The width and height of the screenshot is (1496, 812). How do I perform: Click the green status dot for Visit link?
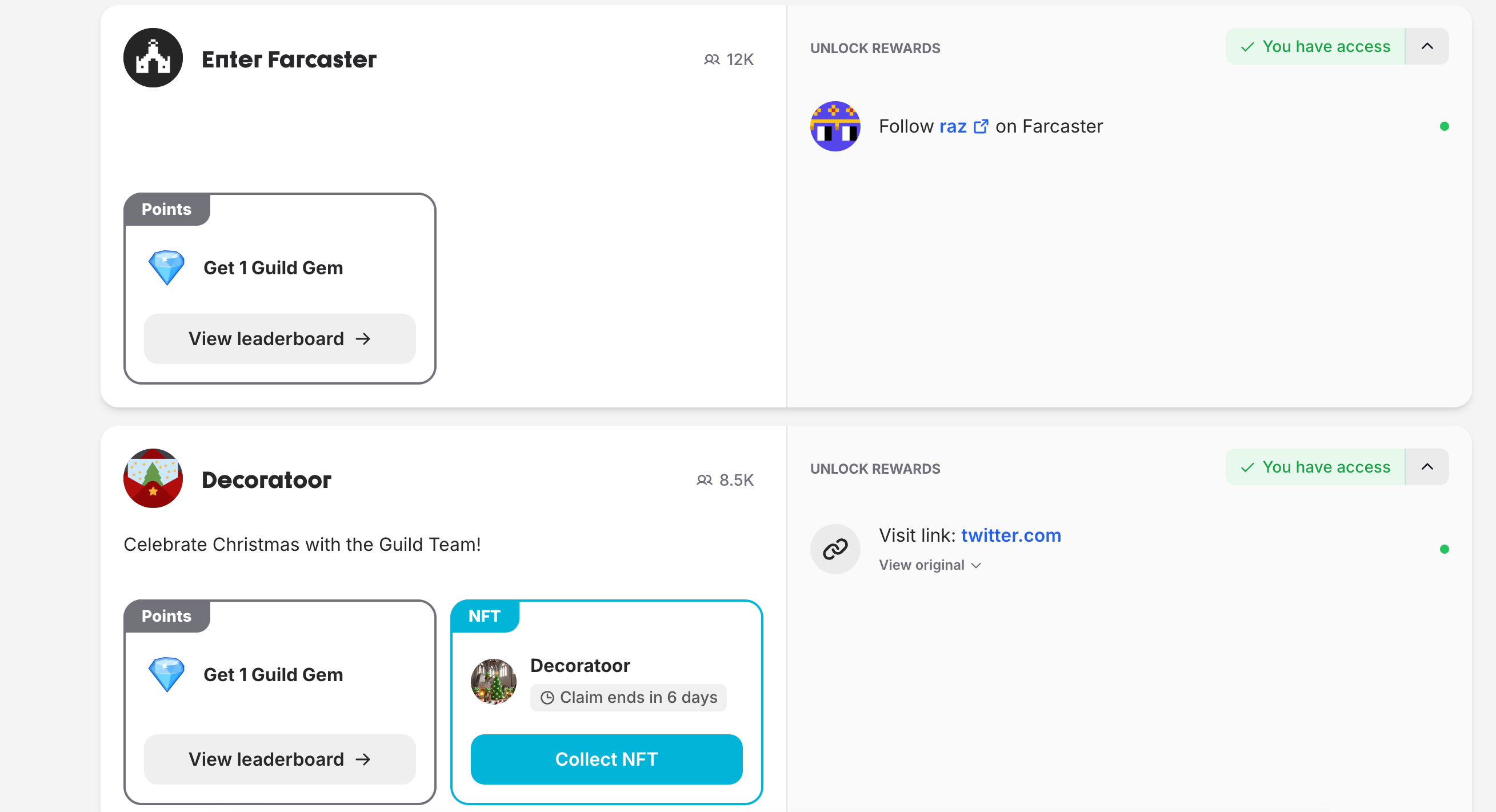point(1445,549)
